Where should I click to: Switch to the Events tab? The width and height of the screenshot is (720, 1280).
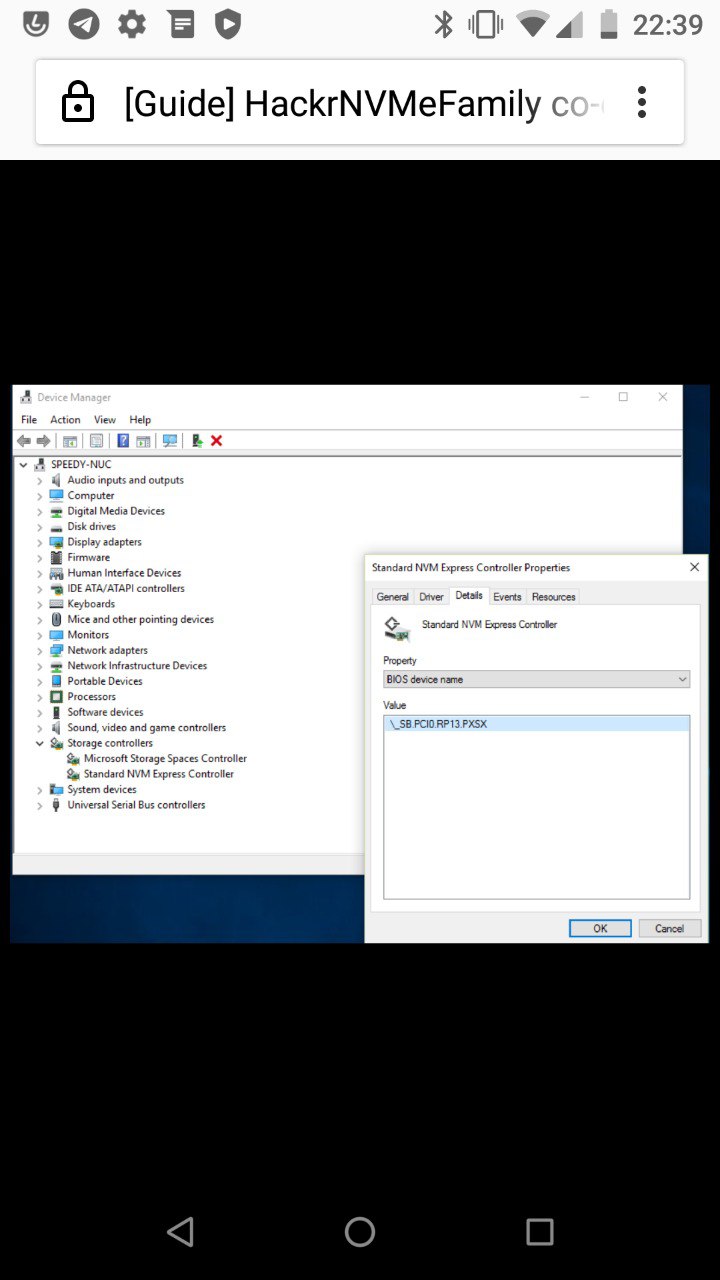507,597
